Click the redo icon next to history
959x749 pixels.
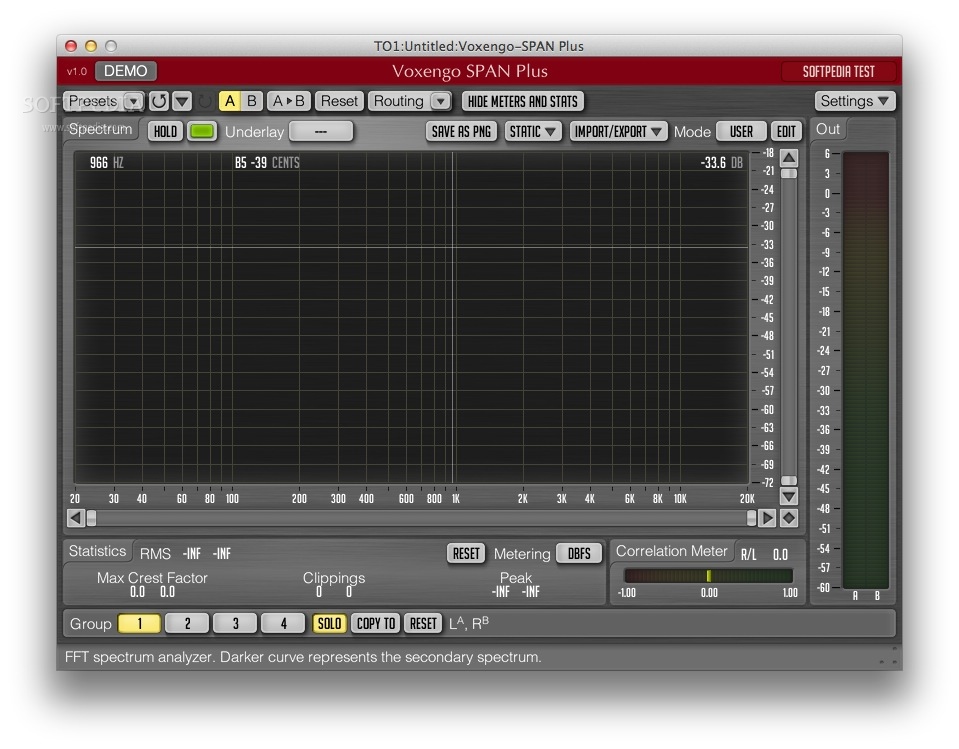pyautogui.click(x=206, y=101)
